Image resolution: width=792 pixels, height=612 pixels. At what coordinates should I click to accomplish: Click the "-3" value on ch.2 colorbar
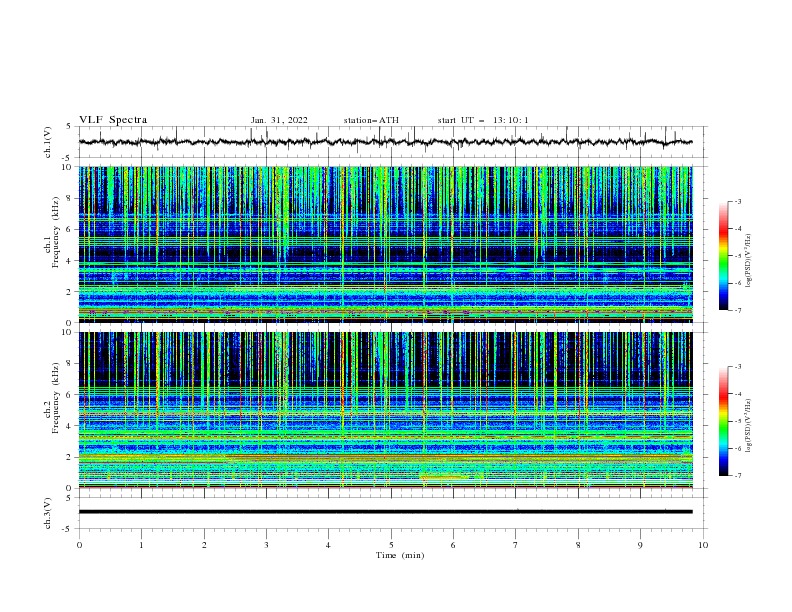tap(737, 367)
